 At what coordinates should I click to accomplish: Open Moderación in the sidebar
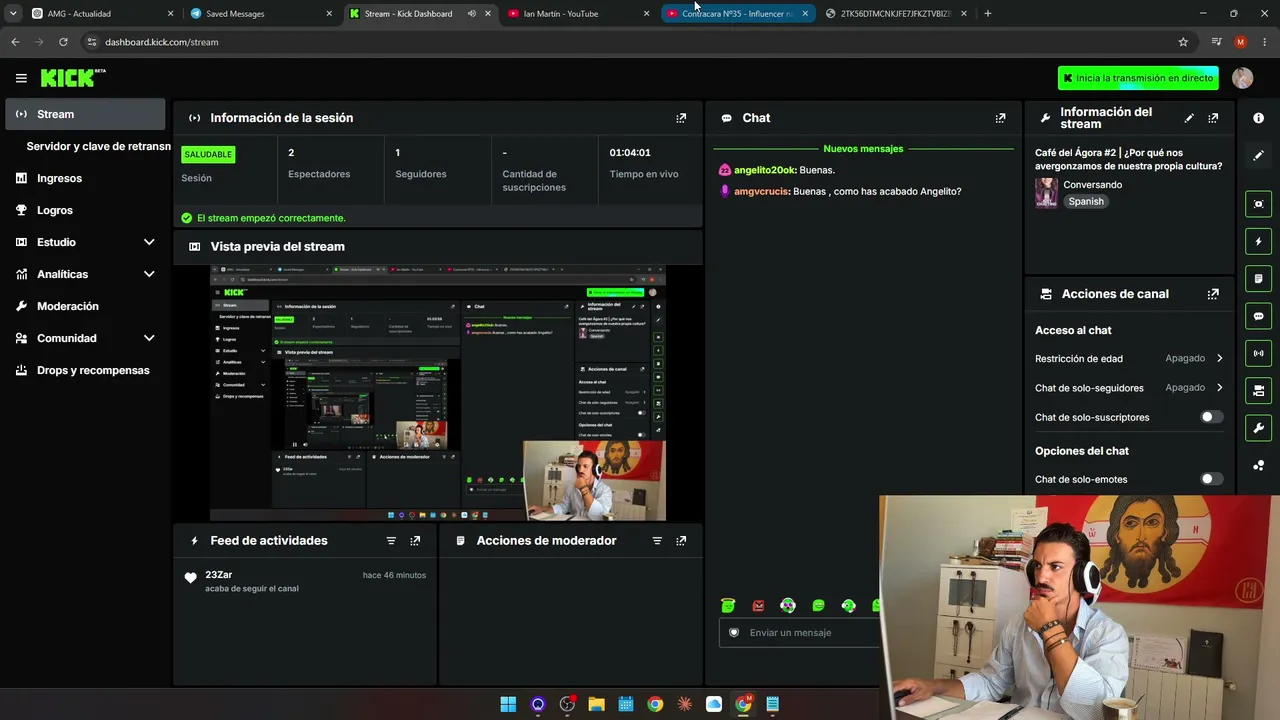[85, 306]
